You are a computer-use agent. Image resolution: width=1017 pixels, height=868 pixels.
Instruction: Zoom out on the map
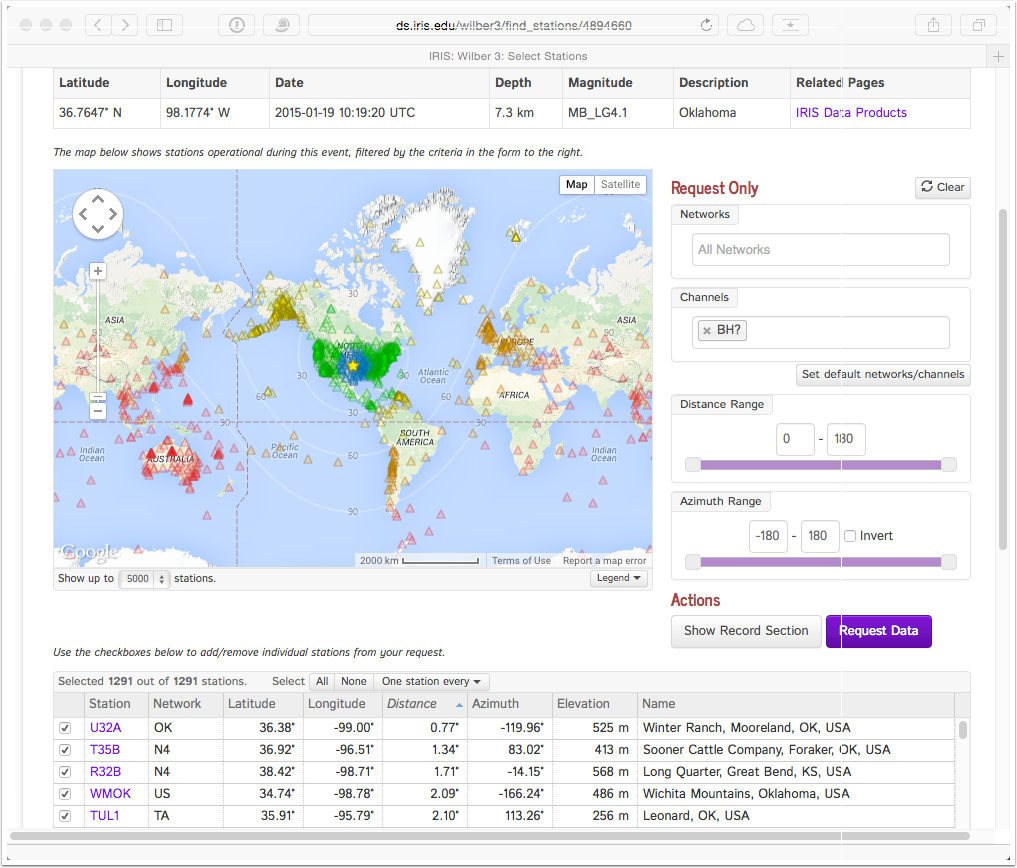pos(98,411)
